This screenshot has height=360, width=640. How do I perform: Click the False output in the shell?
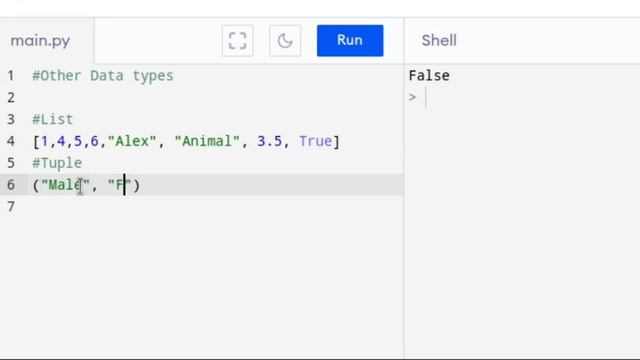tap(429, 76)
